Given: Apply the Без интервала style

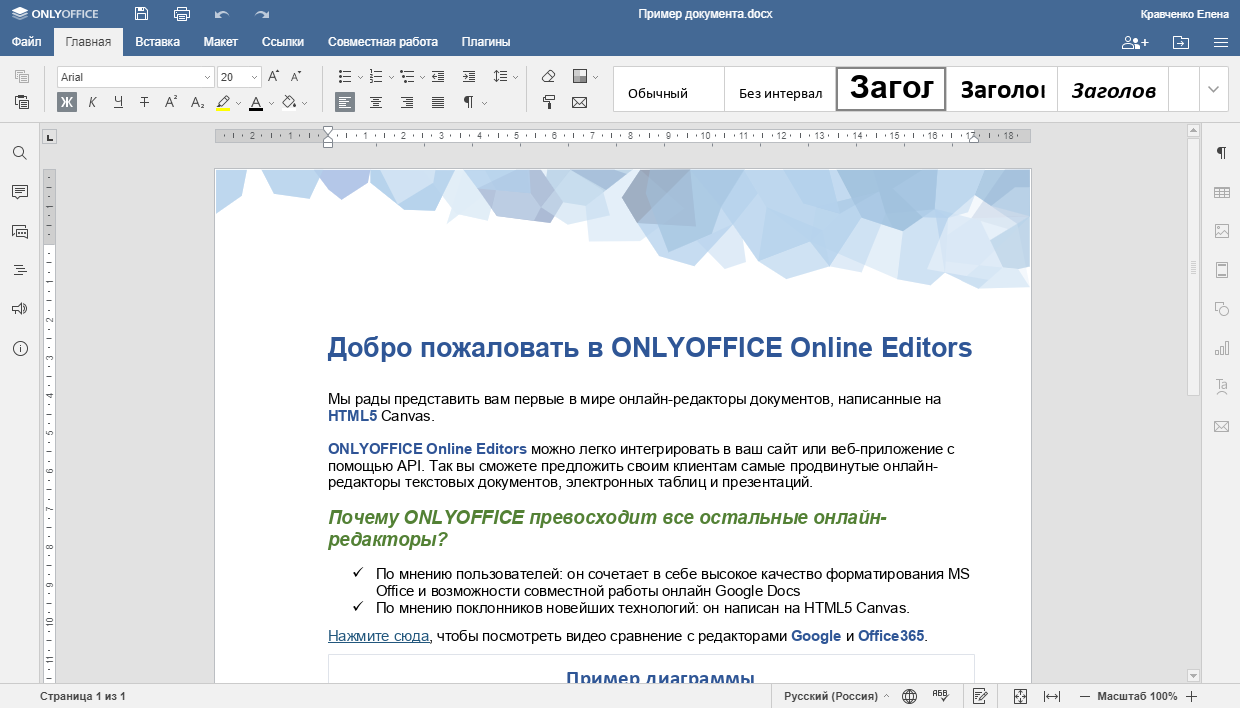Looking at the screenshot, I should click(780, 89).
